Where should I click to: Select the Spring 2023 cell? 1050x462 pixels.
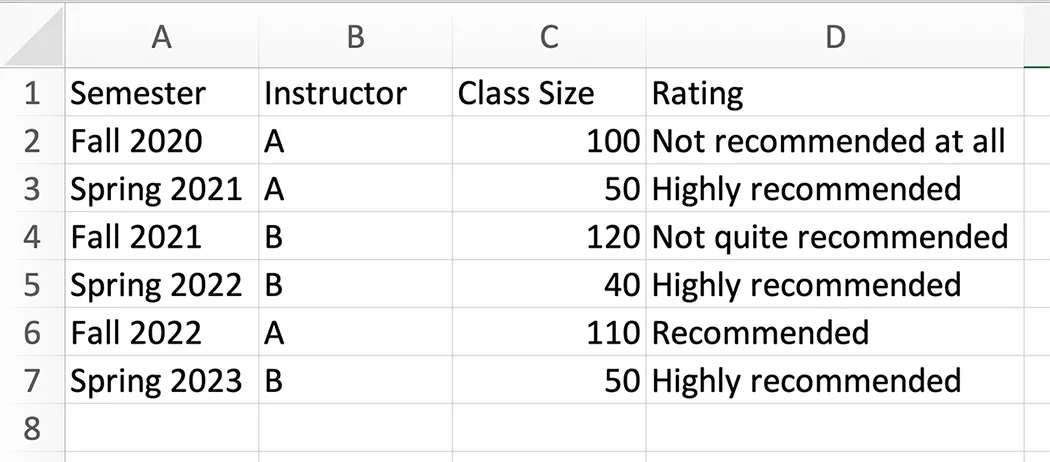coord(156,380)
